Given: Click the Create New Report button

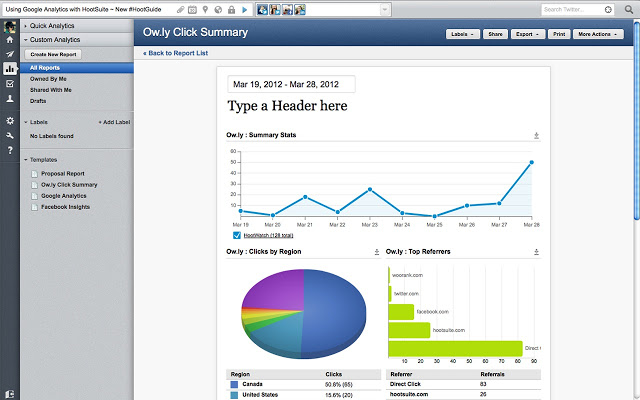Looking at the screenshot, I should [x=53, y=54].
